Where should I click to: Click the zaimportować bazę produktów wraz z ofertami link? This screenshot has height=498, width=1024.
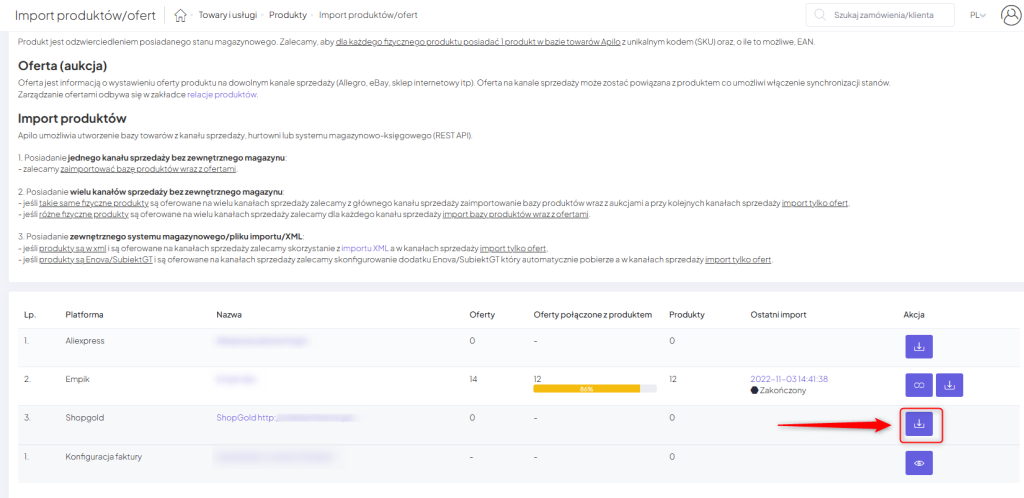point(148,170)
